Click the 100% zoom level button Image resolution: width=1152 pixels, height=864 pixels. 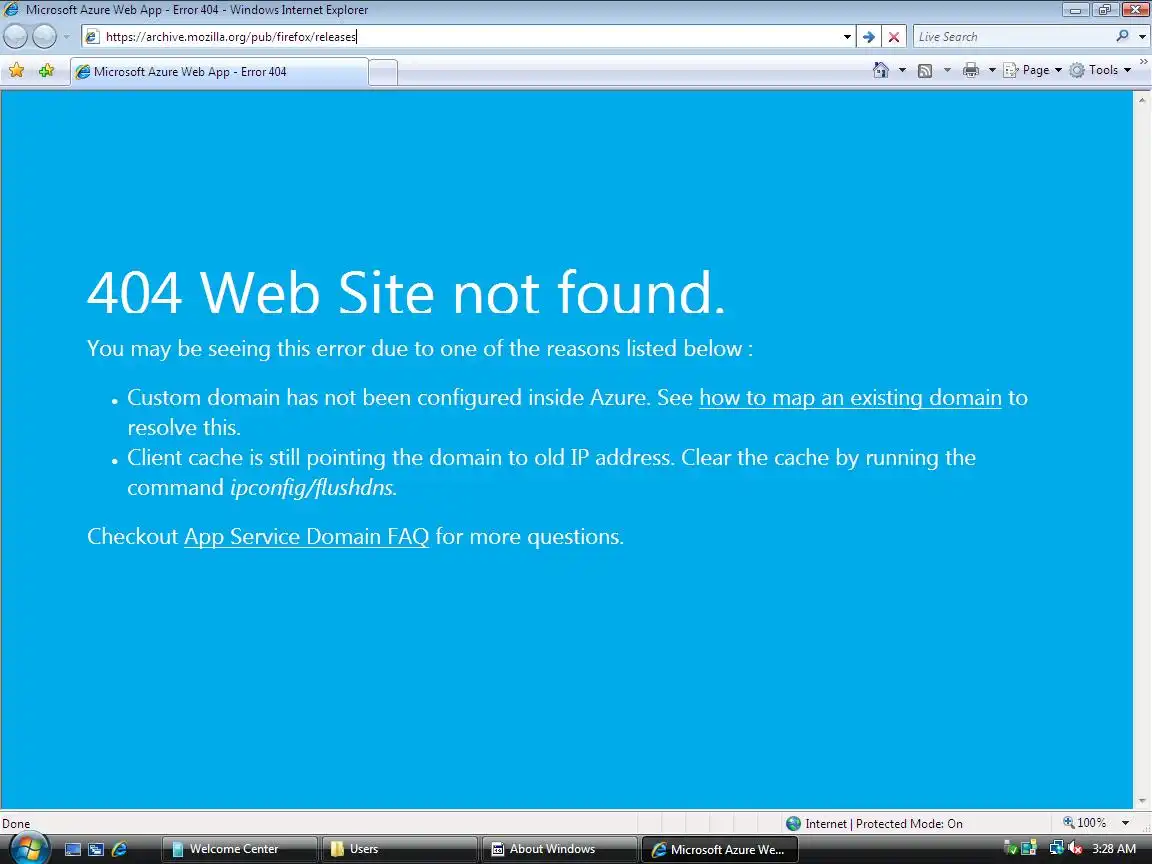1084,823
